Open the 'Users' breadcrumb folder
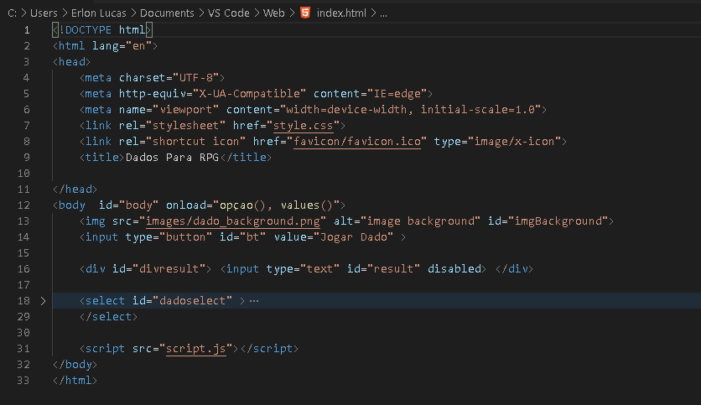 [x=46, y=11]
